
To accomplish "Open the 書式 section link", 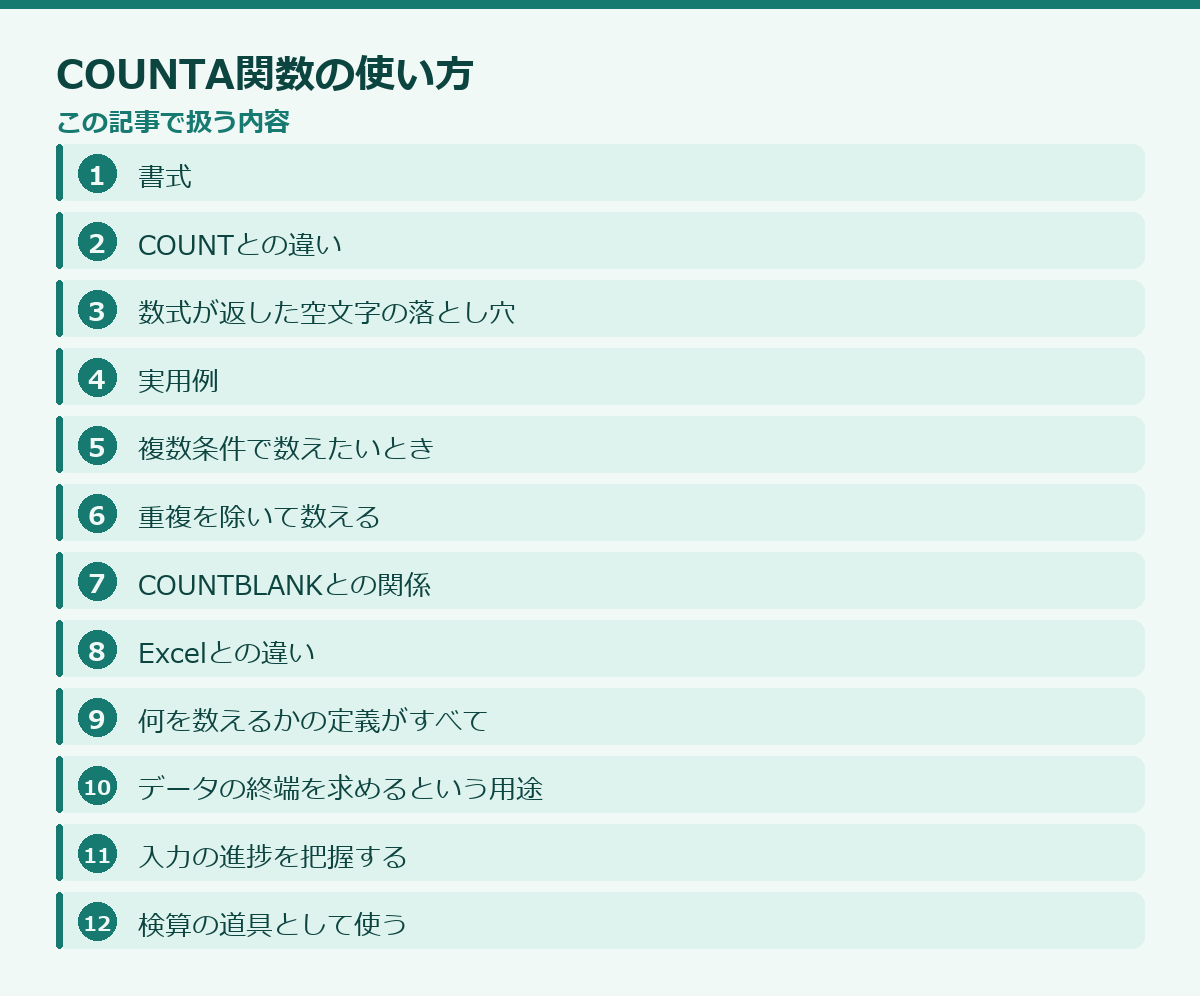I will [x=600, y=173].
